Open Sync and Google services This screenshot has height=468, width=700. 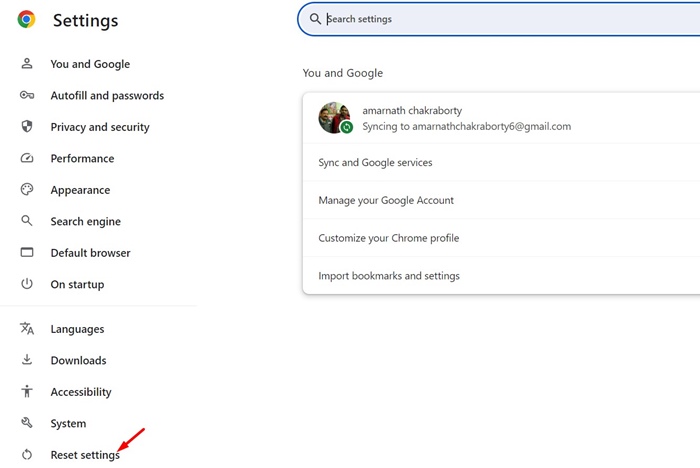coord(501,163)
